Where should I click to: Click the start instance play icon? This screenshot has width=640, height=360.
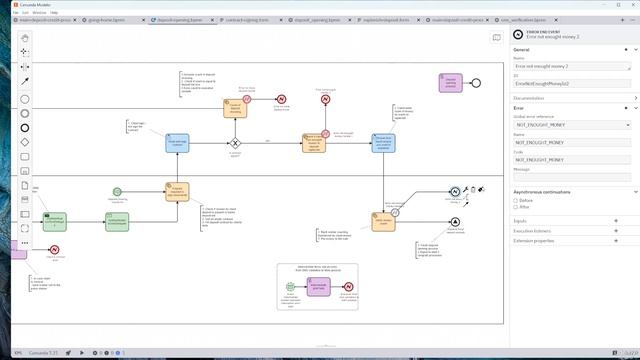pyautogui.click(x=82, y=353)
